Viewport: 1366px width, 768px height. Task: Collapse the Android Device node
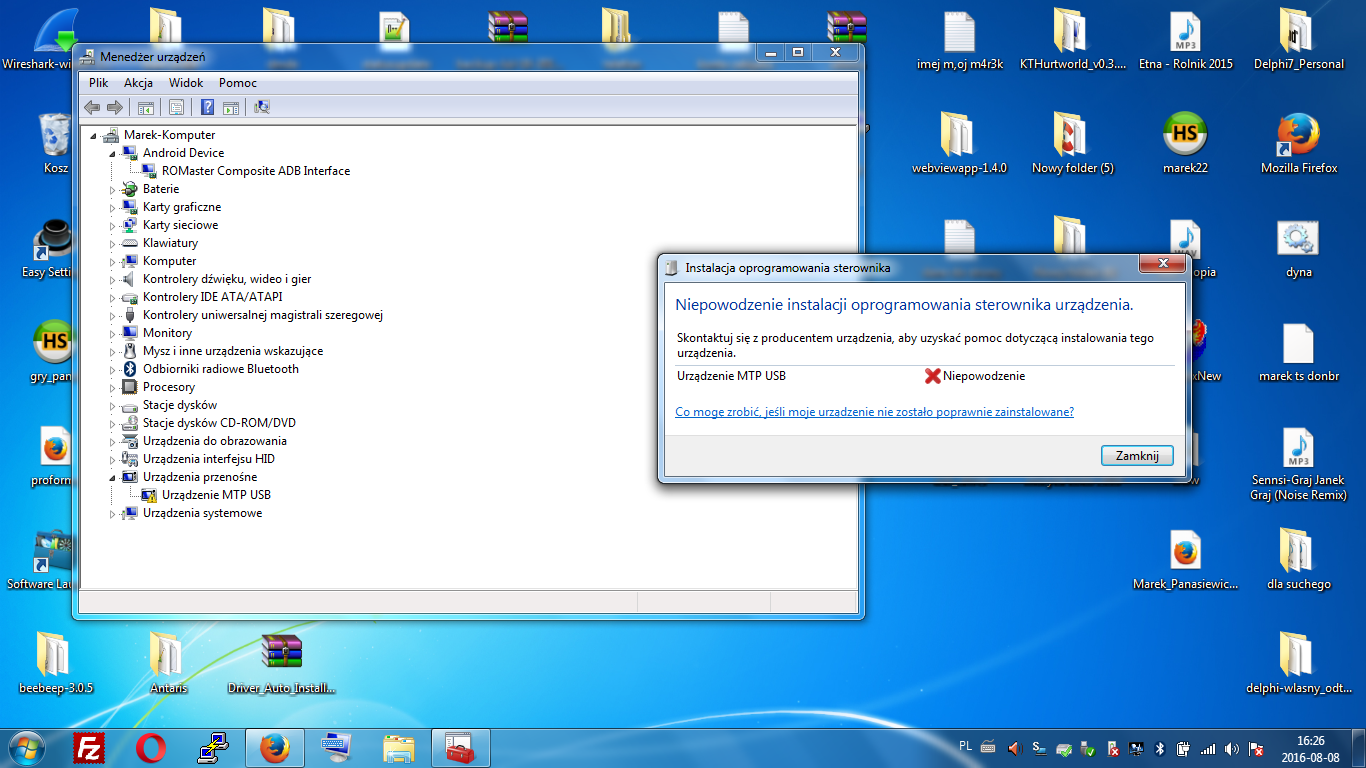(113, 153)
